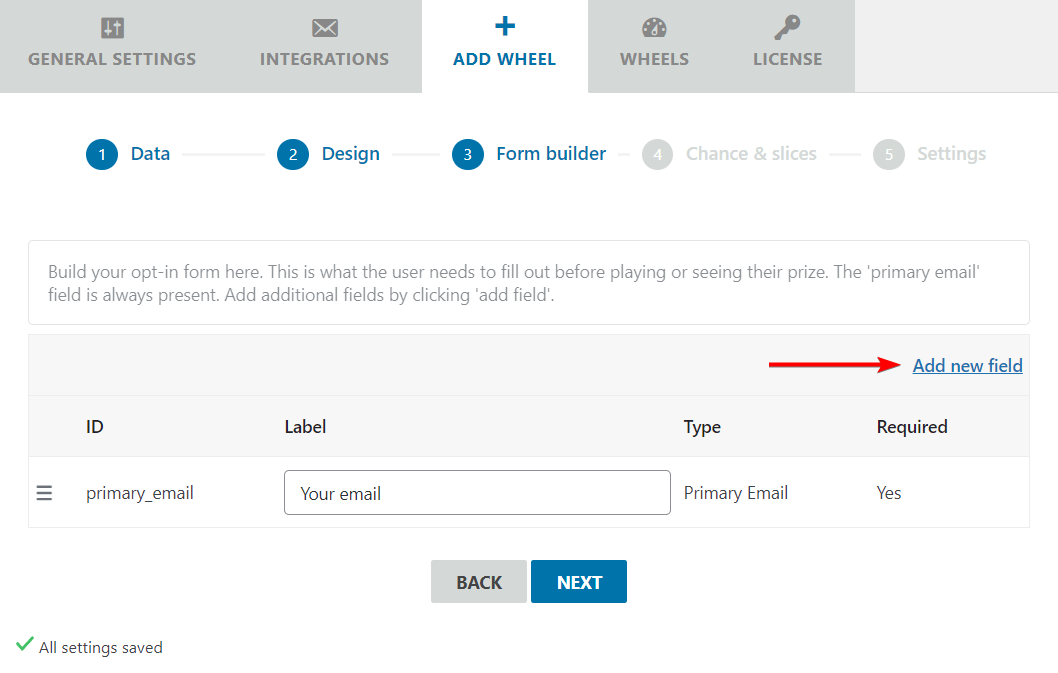Click the ID column header
The image size is (1058, 673).
pos(94,427)
